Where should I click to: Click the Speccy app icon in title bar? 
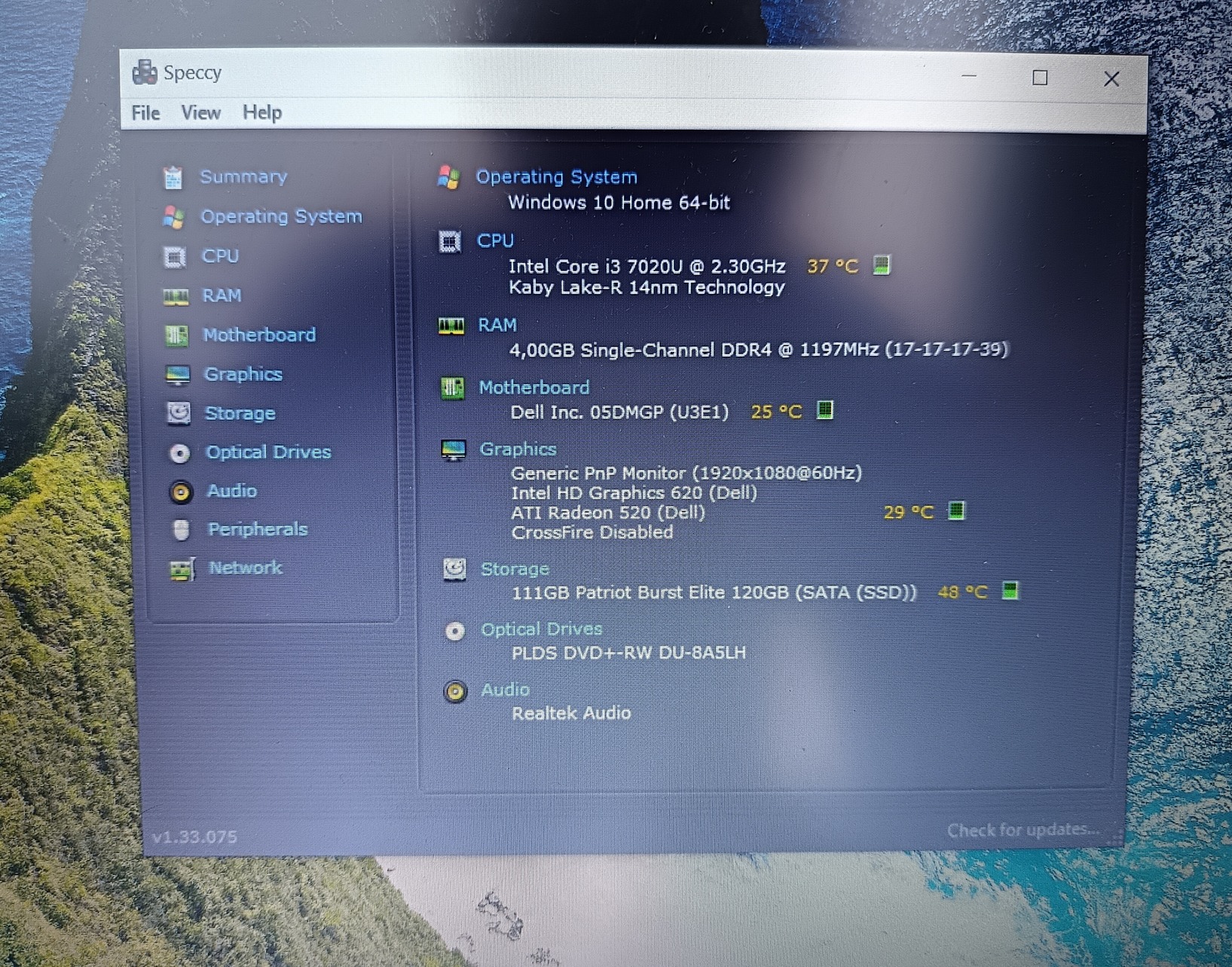click(144, 72)
